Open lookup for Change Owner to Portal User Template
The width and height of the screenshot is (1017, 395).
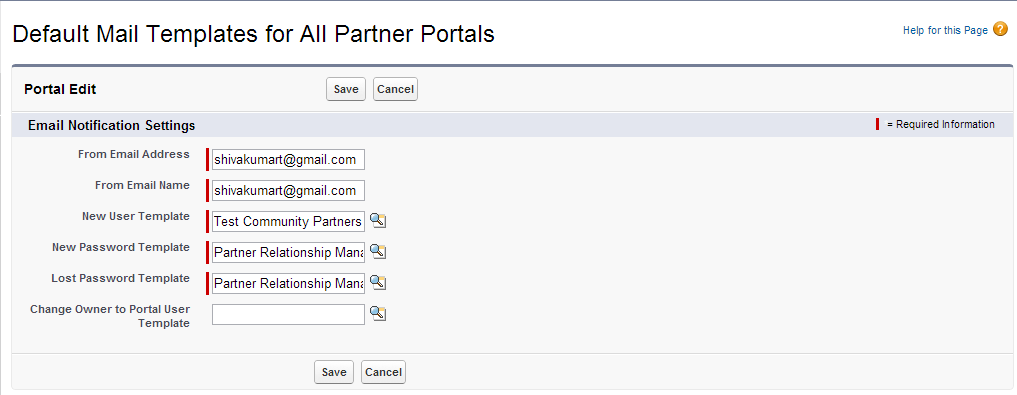[378, 314]
